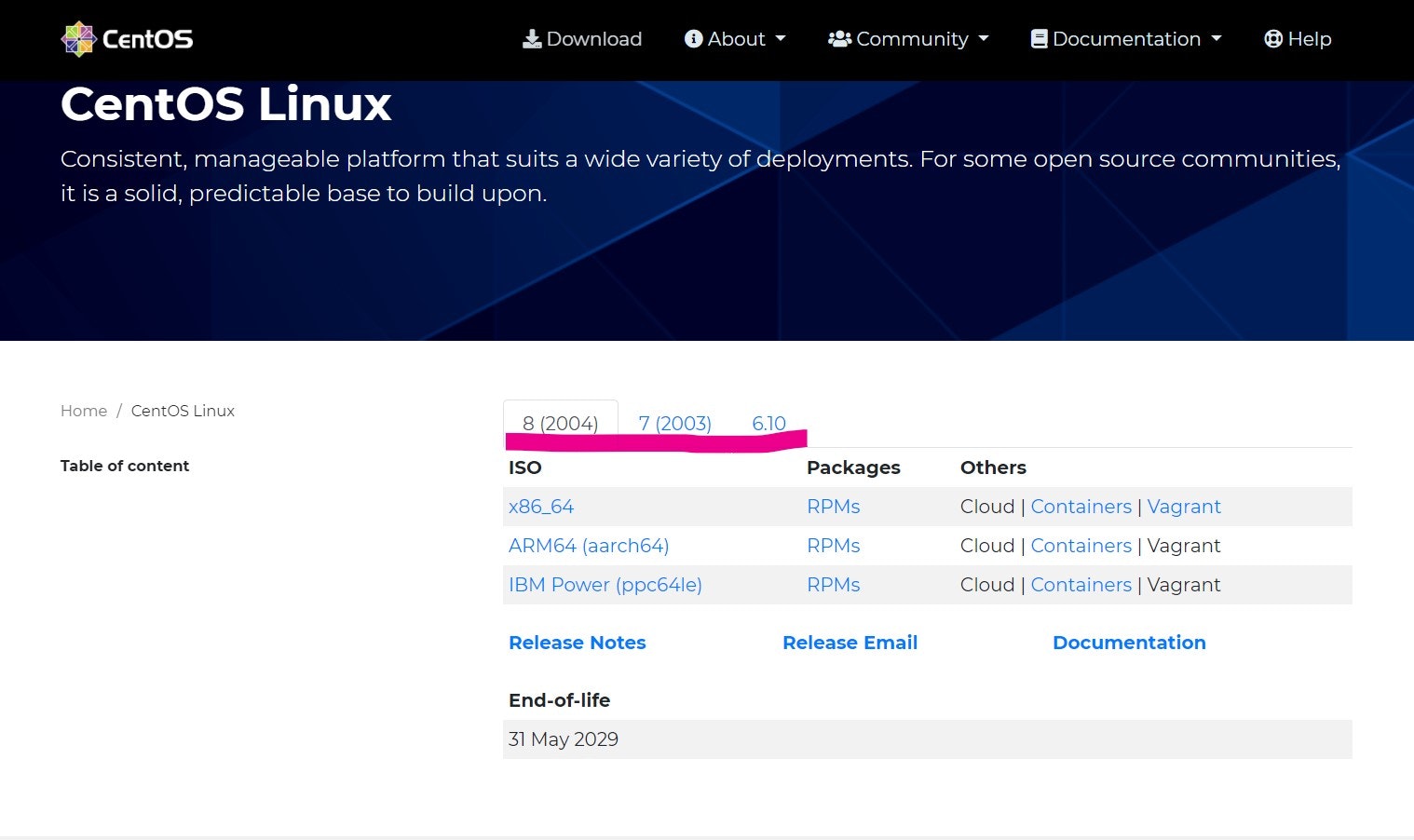1414x840 pixels.
Task: Click the download arrow icon in navbar
Action: click(532, 39)
